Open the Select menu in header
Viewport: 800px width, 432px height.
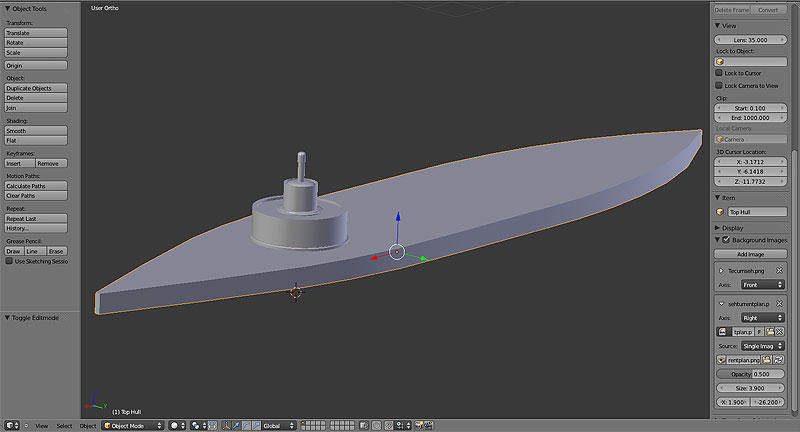(x=64, y=425)
